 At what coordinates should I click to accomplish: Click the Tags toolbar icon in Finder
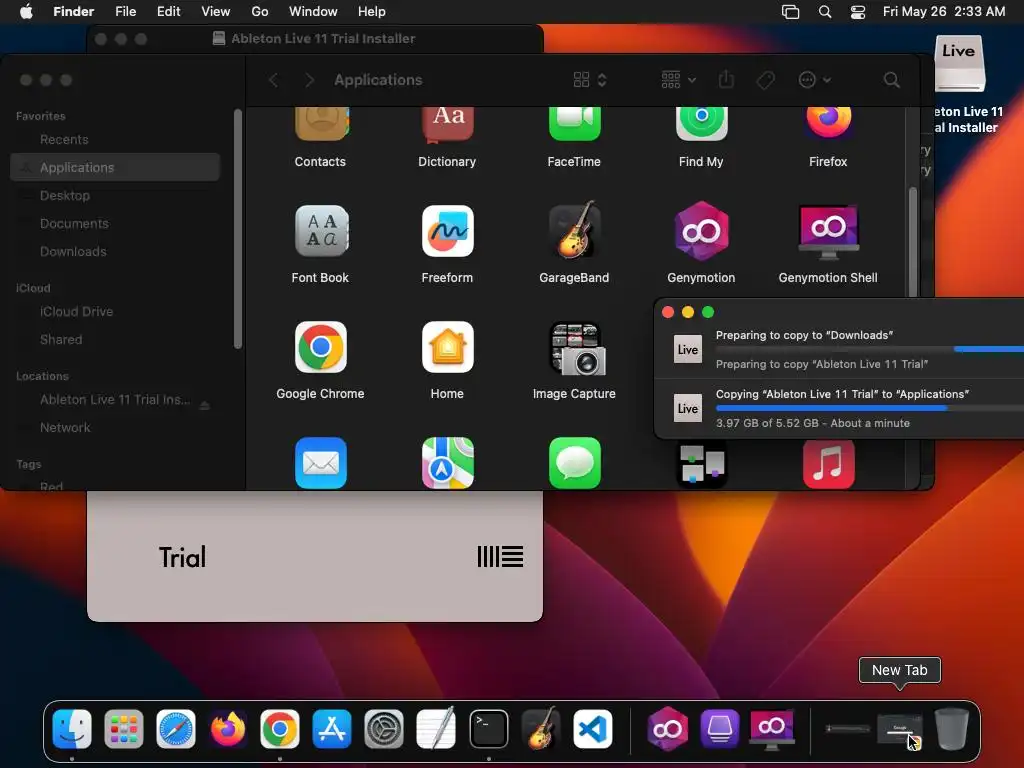765,80
